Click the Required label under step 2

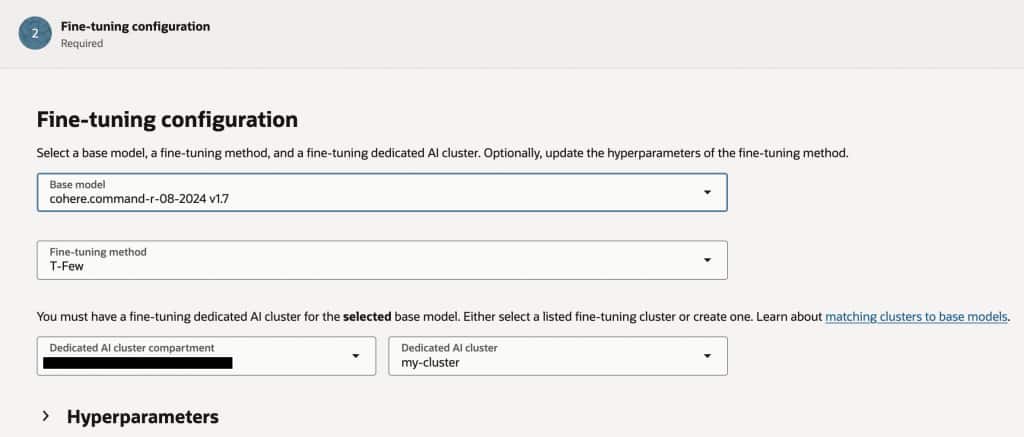(x=81, y=44)
